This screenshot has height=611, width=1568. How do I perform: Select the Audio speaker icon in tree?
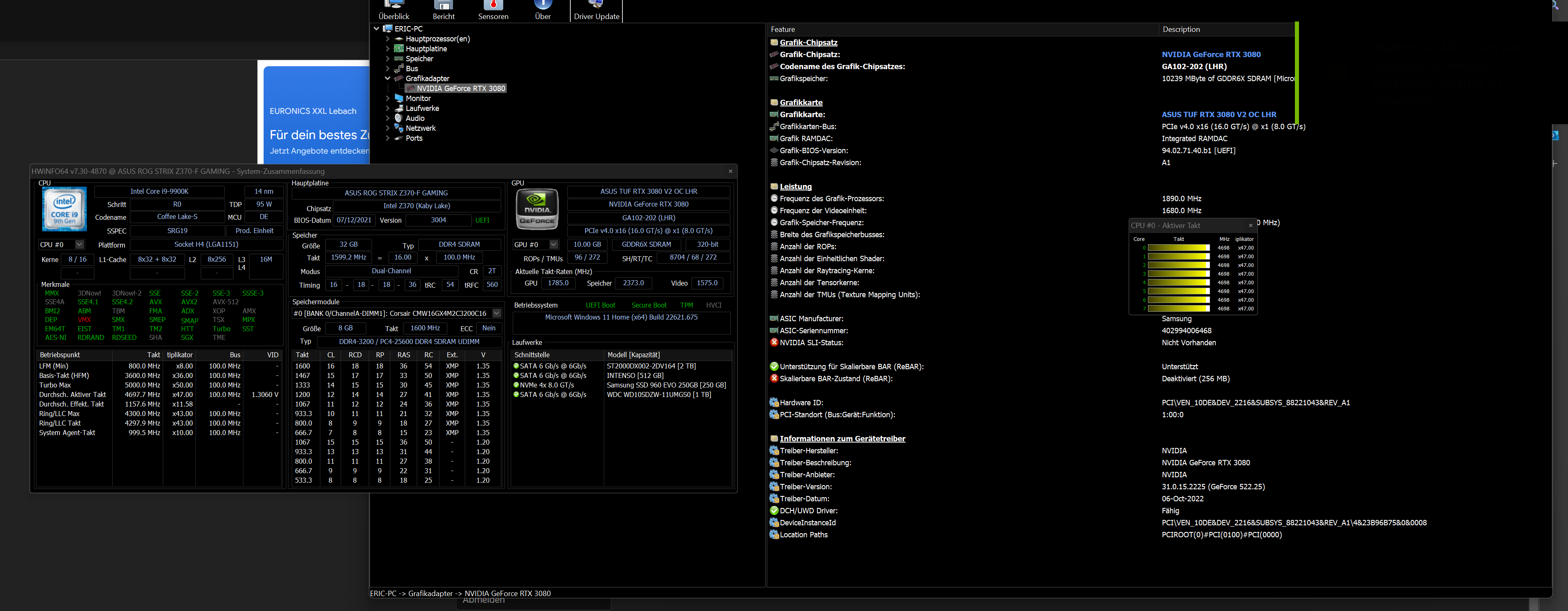[399, 118]
